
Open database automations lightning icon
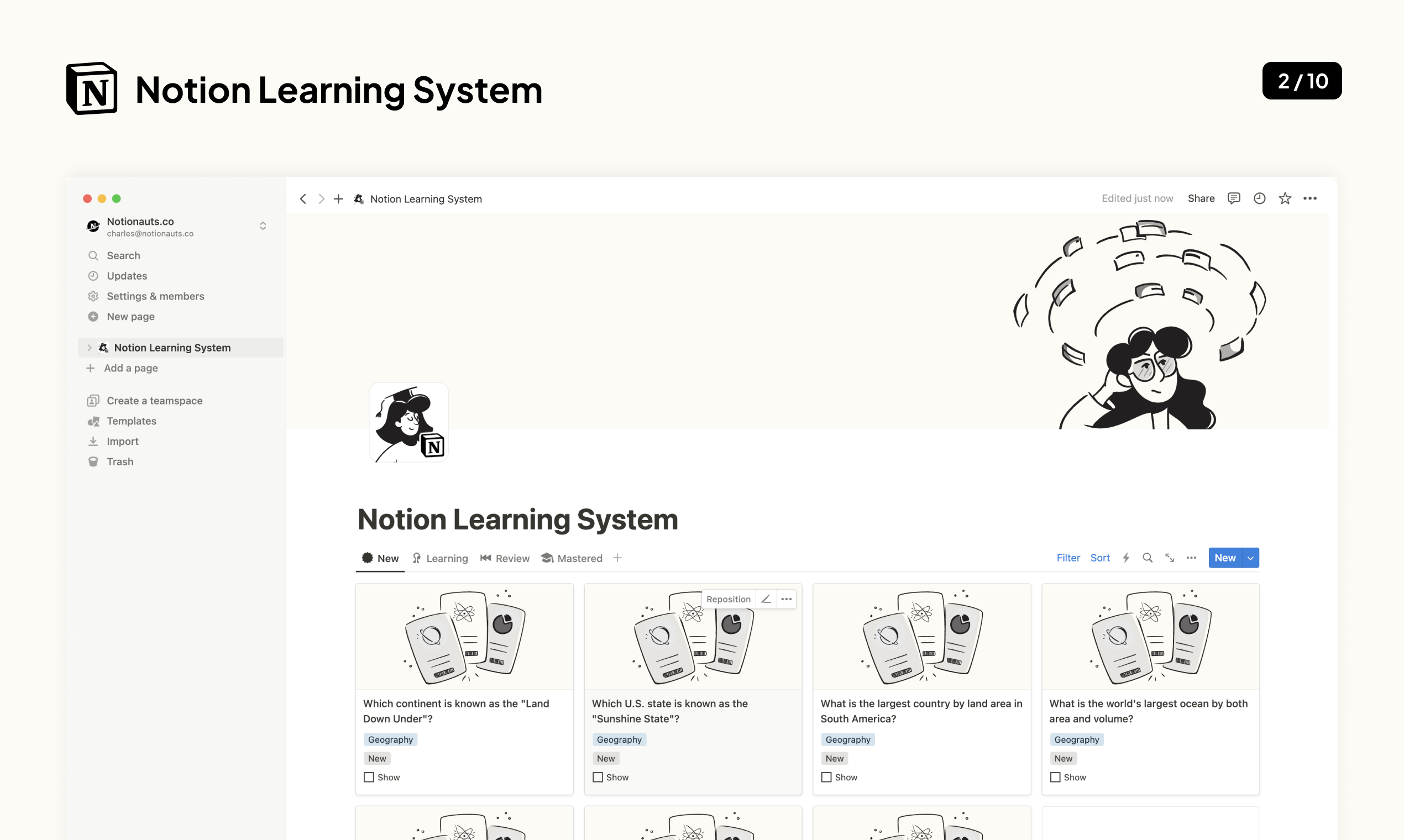[x=1126, y=558]
